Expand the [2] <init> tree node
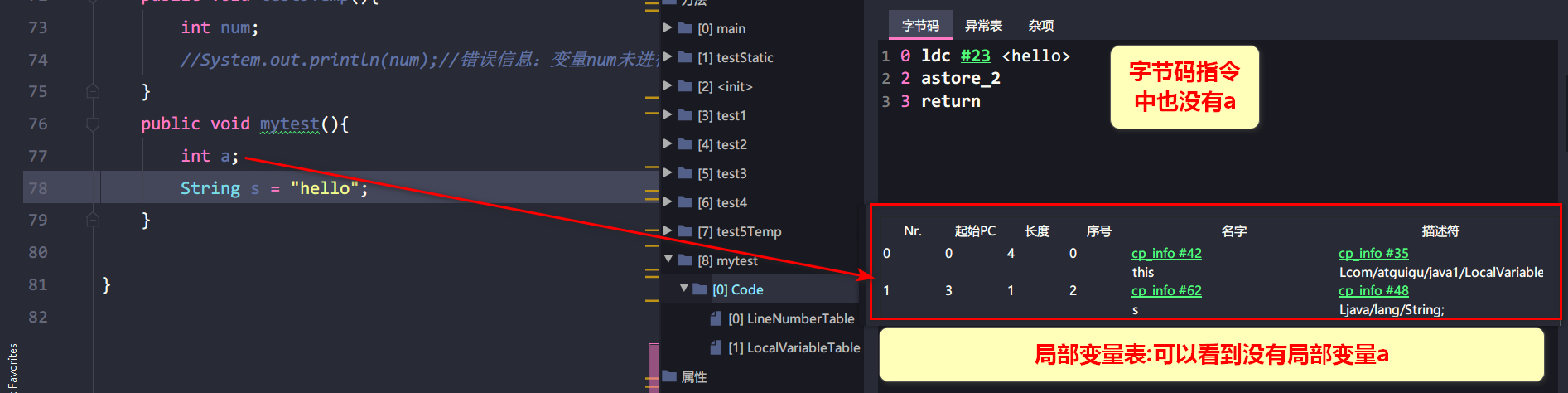This screenshot has height=393, width=1568. (668, 86)
